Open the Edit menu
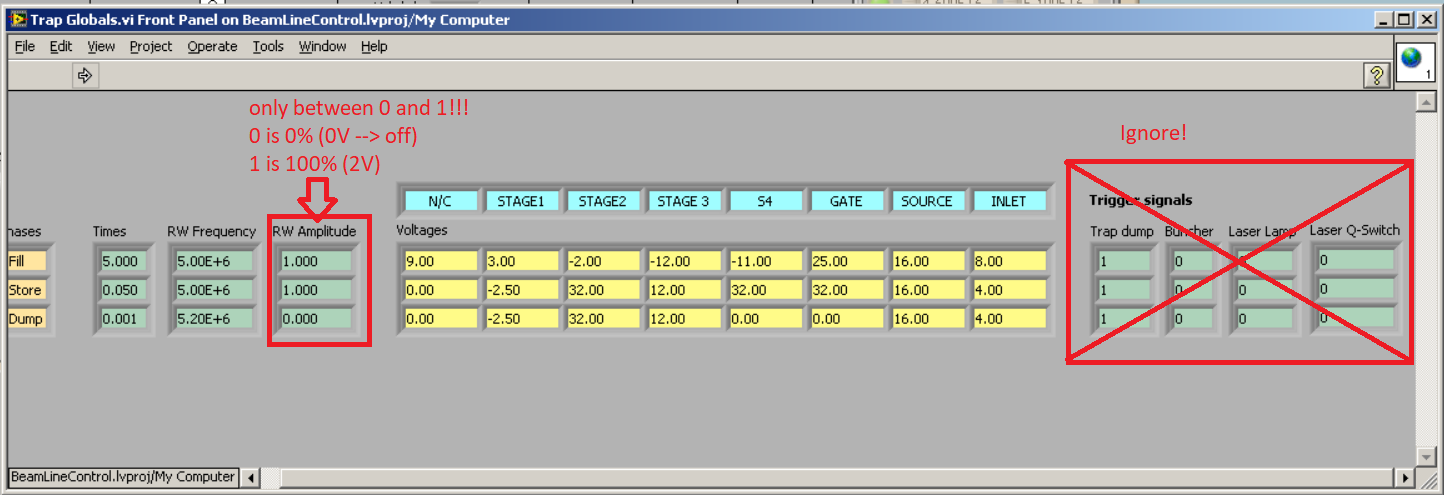 click(x=61, y=46)
